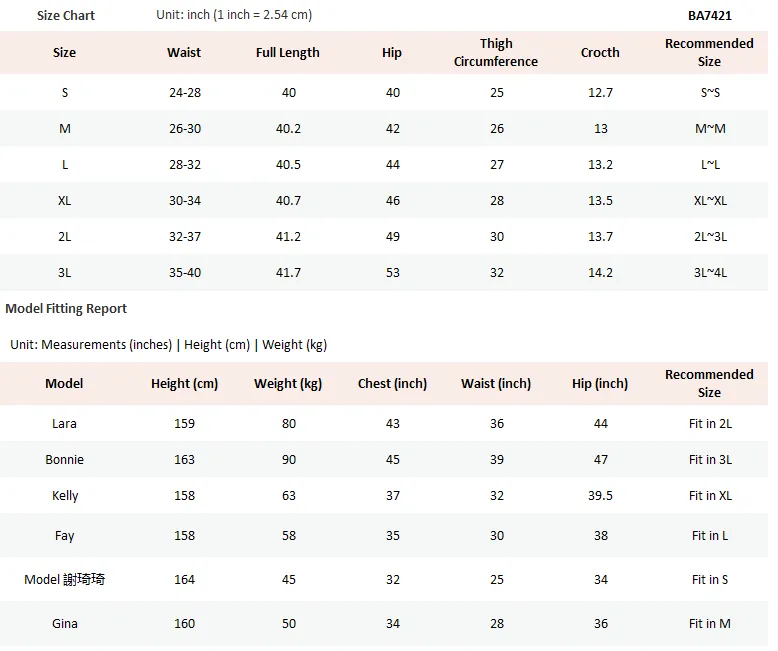The image size is (778, 651).
Task: Click Fay's hip value 38
Action: click(601, 536)
